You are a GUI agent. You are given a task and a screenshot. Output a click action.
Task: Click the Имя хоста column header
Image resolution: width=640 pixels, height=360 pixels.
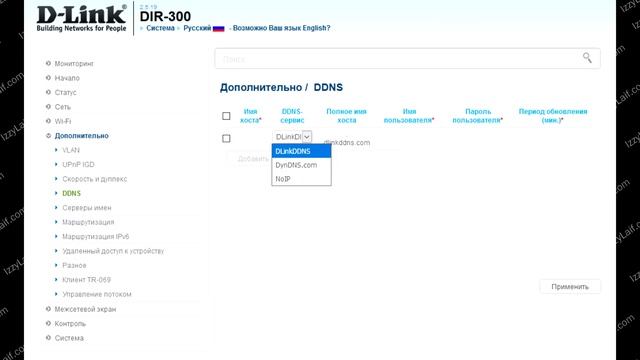click(250, 116)
